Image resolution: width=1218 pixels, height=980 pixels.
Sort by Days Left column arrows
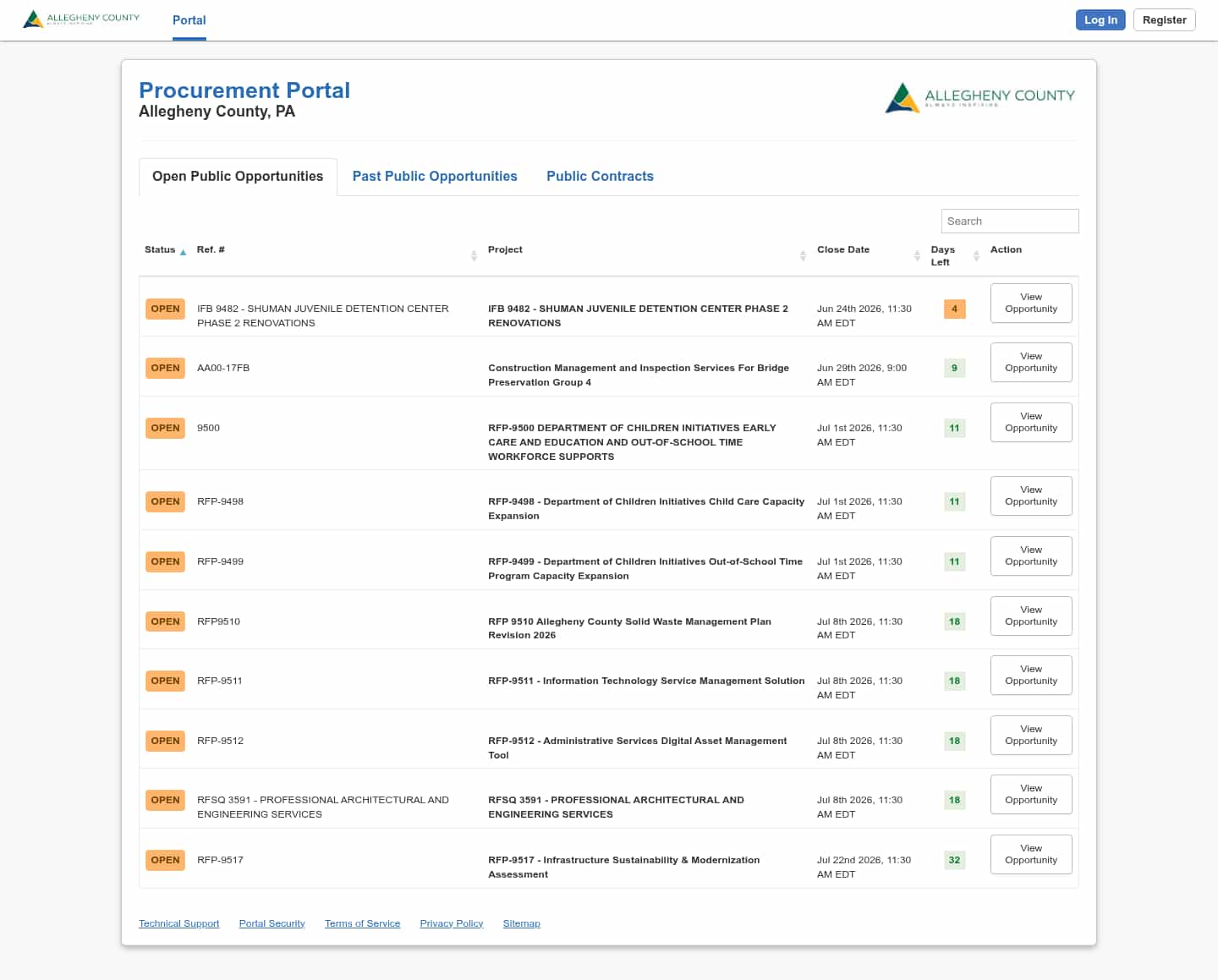(976, 255)
